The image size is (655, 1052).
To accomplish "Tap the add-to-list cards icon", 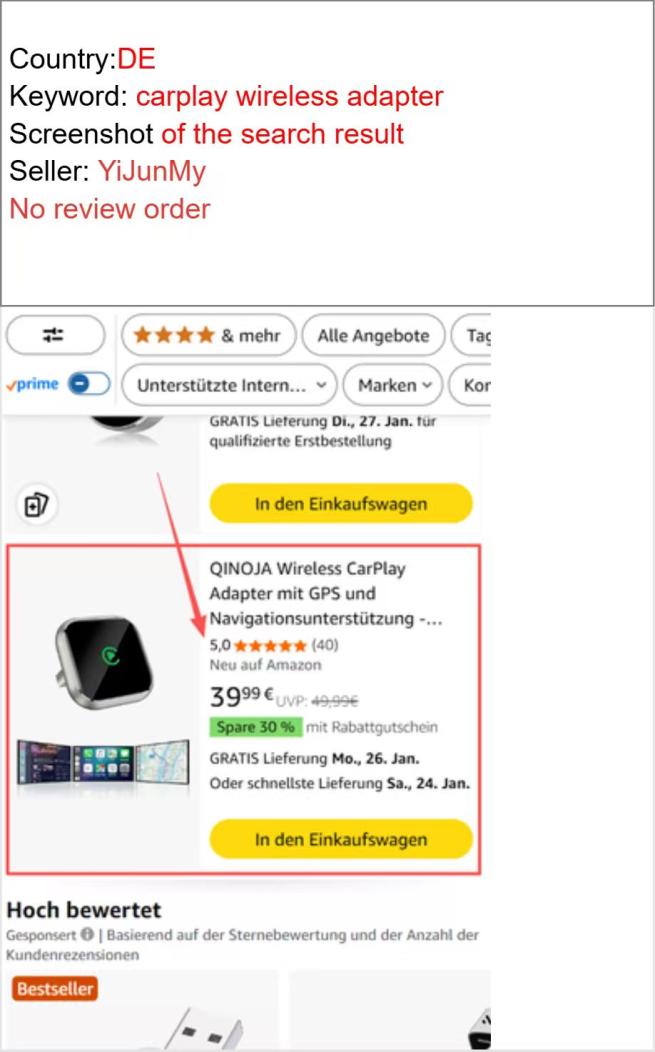I will (x=36, y=504).
